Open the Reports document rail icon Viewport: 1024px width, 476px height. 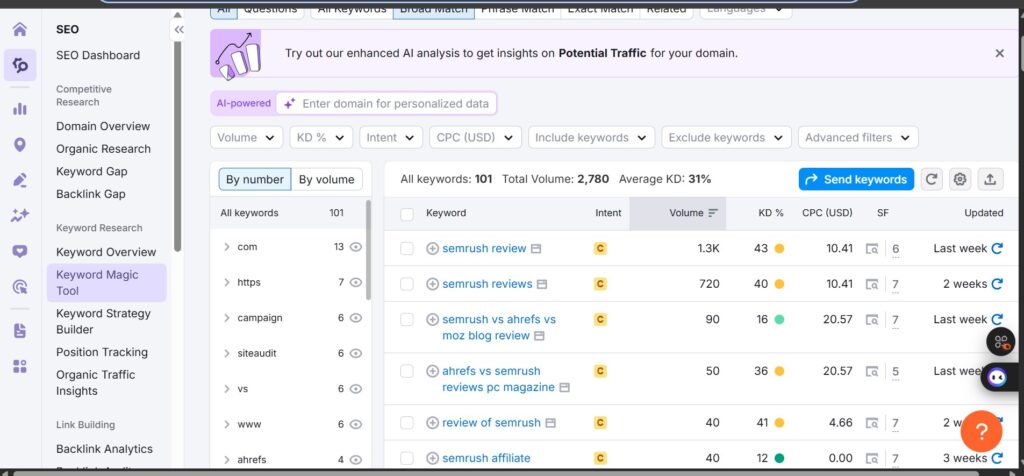[20, 330]
